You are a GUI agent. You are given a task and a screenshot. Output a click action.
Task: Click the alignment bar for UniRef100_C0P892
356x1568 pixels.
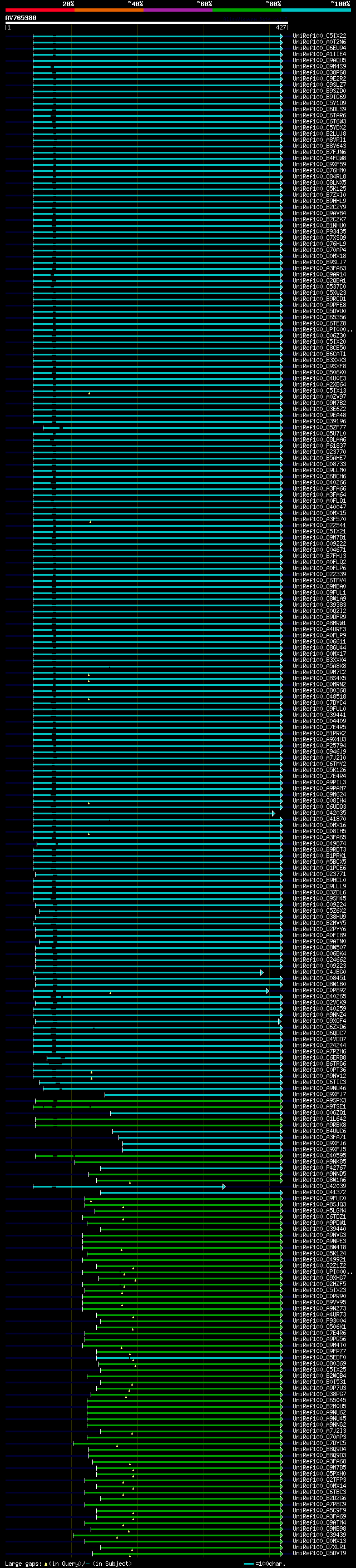(150, 991)
